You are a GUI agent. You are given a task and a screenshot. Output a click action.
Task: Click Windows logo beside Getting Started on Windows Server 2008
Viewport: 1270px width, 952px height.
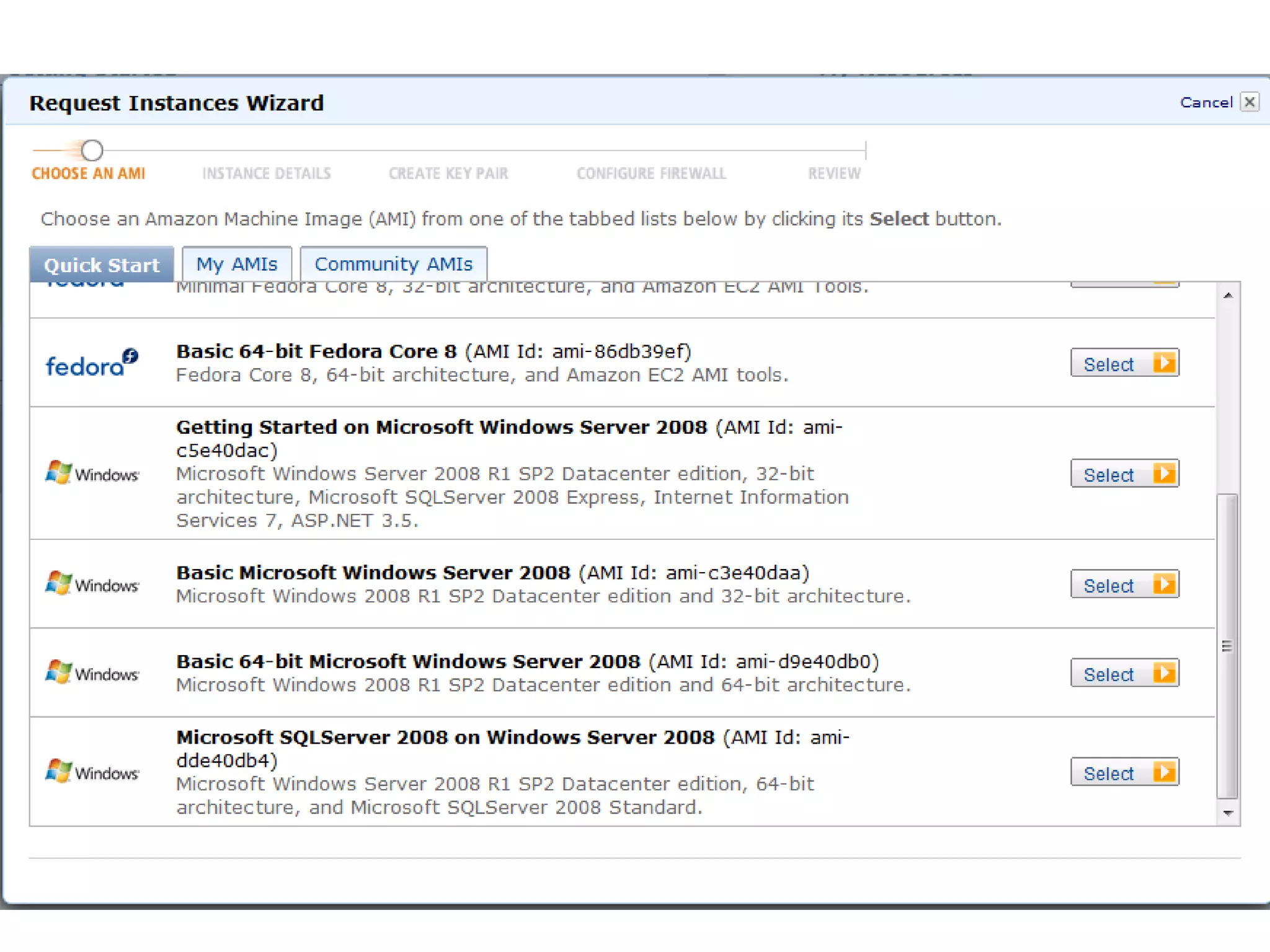[x=92, y=474]
